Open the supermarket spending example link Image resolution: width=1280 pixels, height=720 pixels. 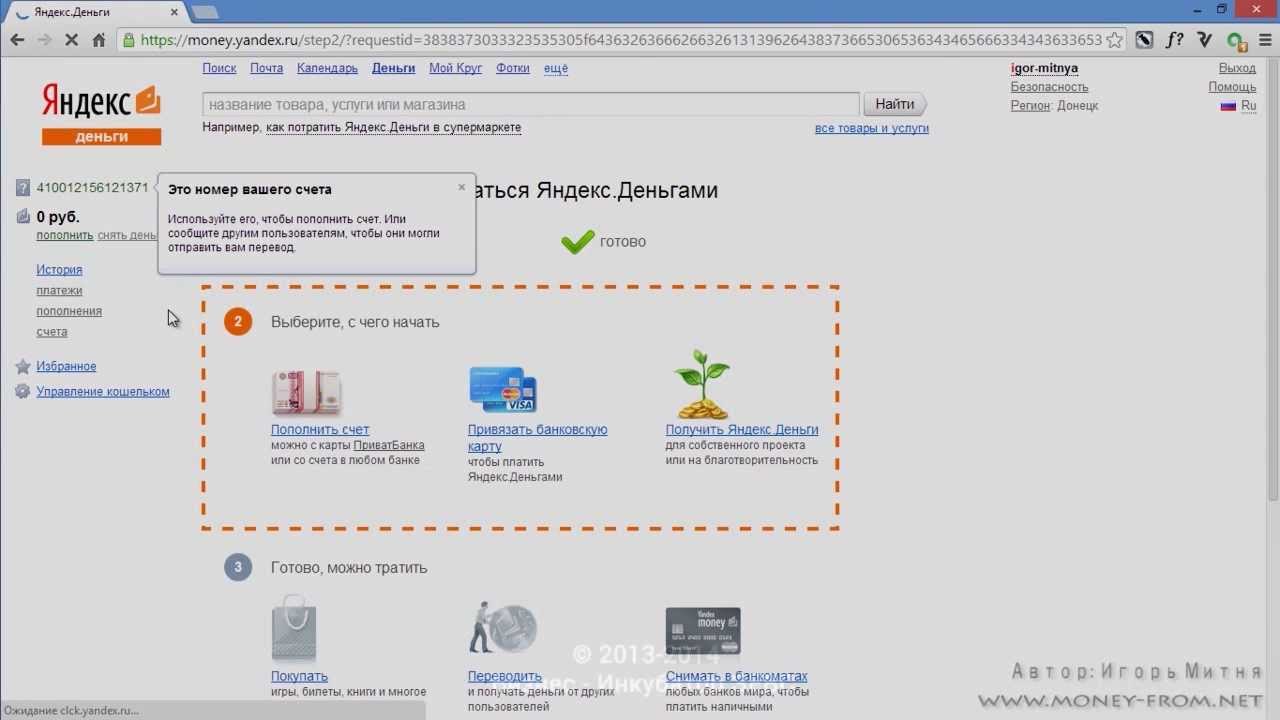tap(393, 127)
